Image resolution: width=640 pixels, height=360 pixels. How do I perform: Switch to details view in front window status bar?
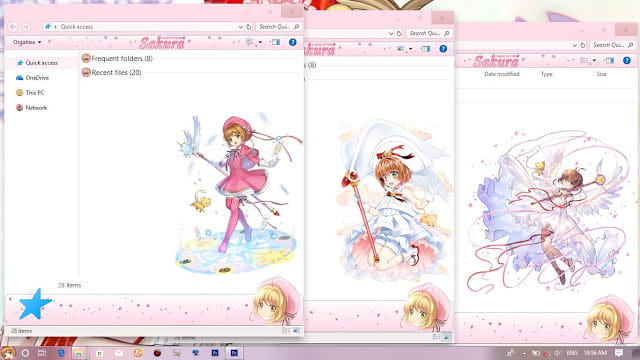pyautogui.click(x=286, y=330)
